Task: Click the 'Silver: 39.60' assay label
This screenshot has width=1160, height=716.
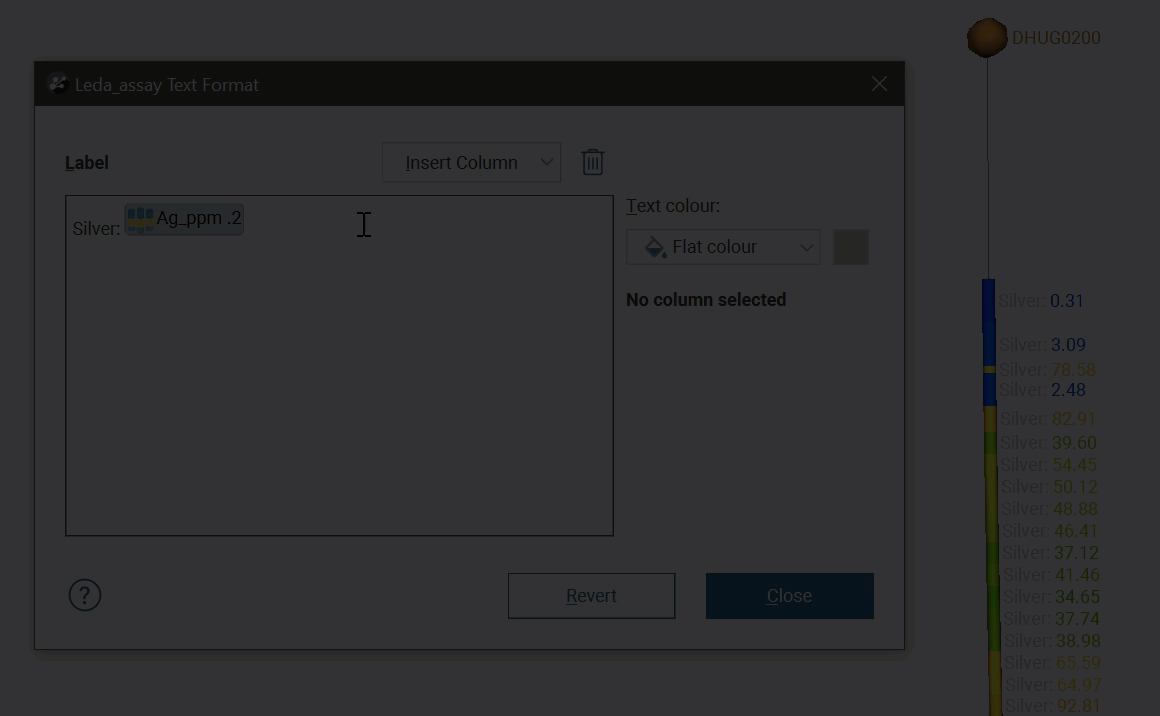Action: point(1049,442)
